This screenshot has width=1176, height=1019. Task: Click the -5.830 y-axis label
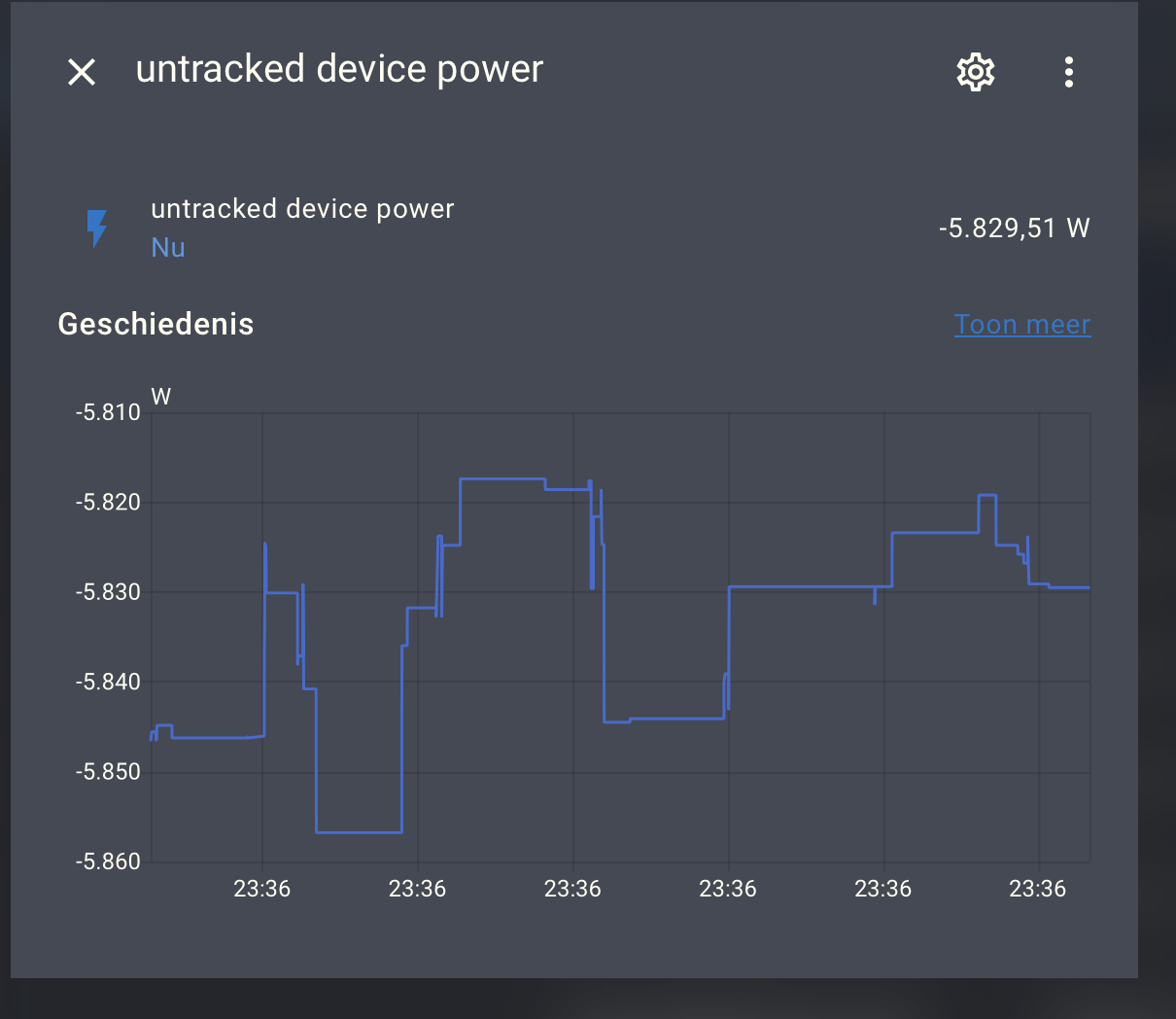108,592
